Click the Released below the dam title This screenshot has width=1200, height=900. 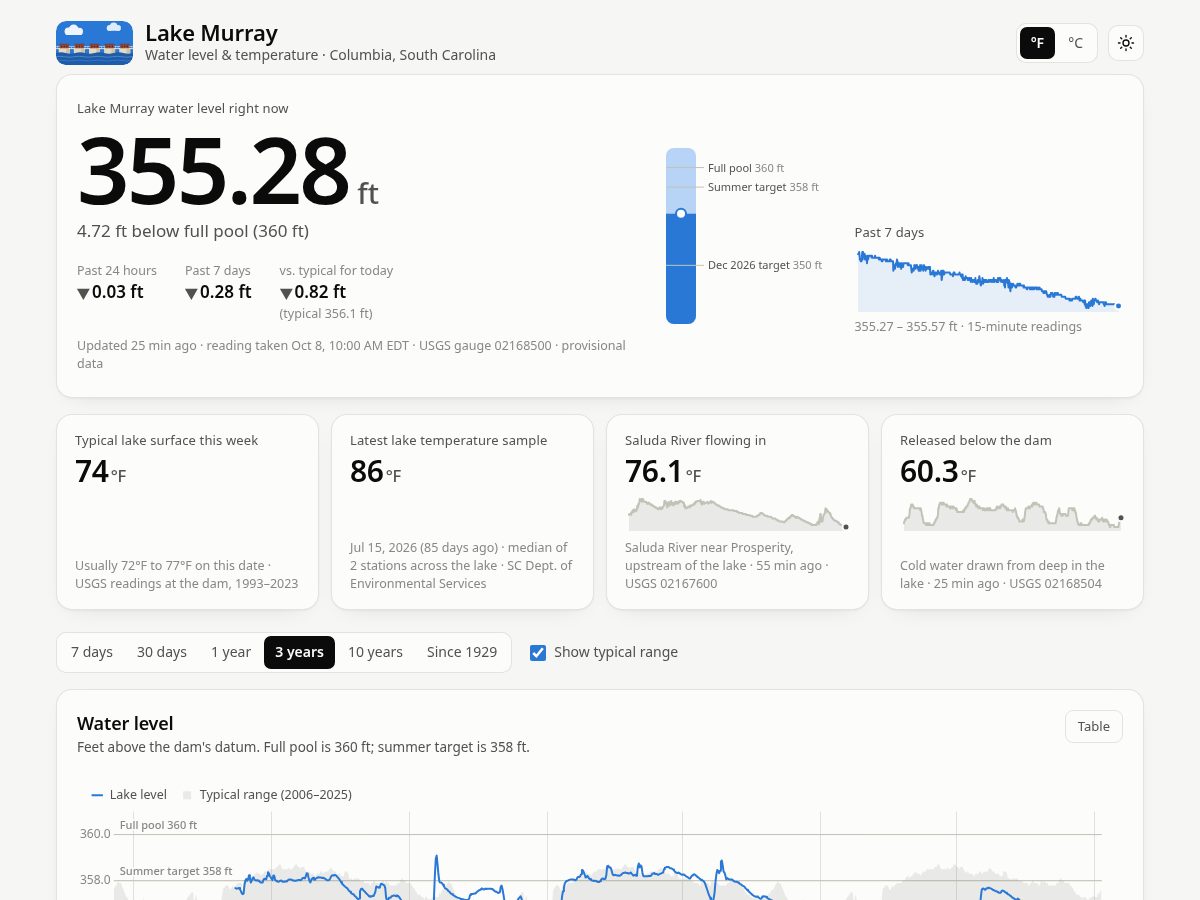click(x=976, y=440)
